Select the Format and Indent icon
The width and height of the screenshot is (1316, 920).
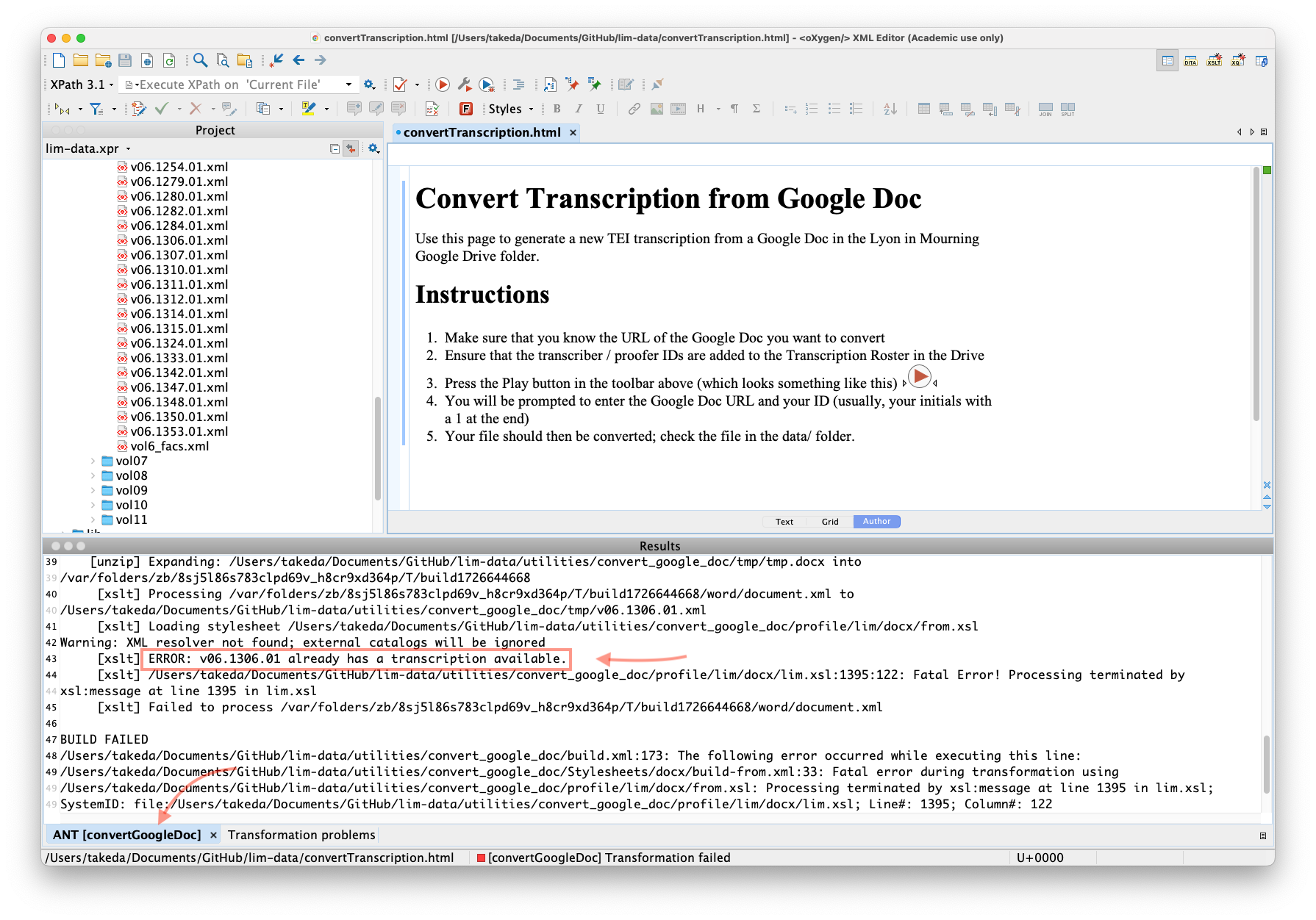[517, 85]
